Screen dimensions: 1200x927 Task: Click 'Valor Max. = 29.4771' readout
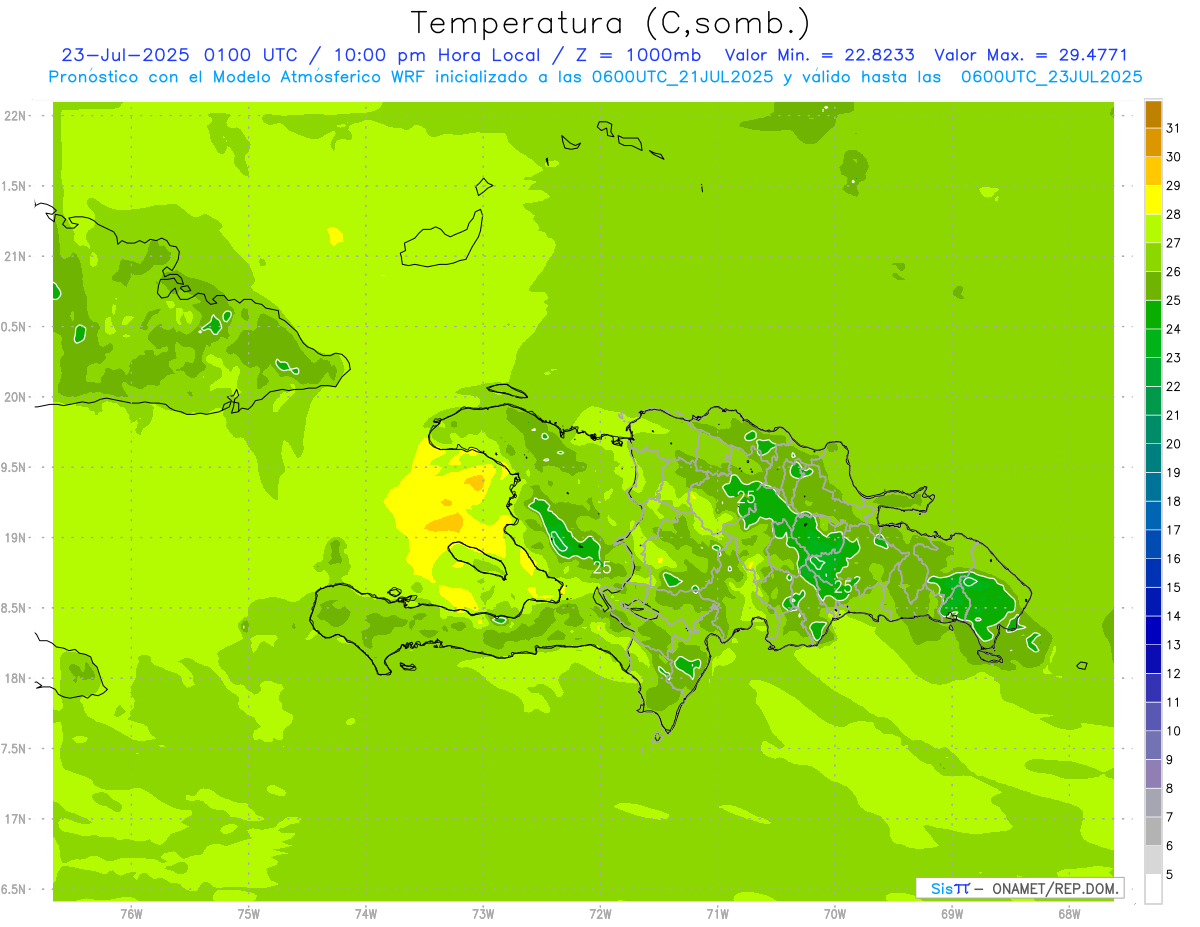click(1031, 55)
